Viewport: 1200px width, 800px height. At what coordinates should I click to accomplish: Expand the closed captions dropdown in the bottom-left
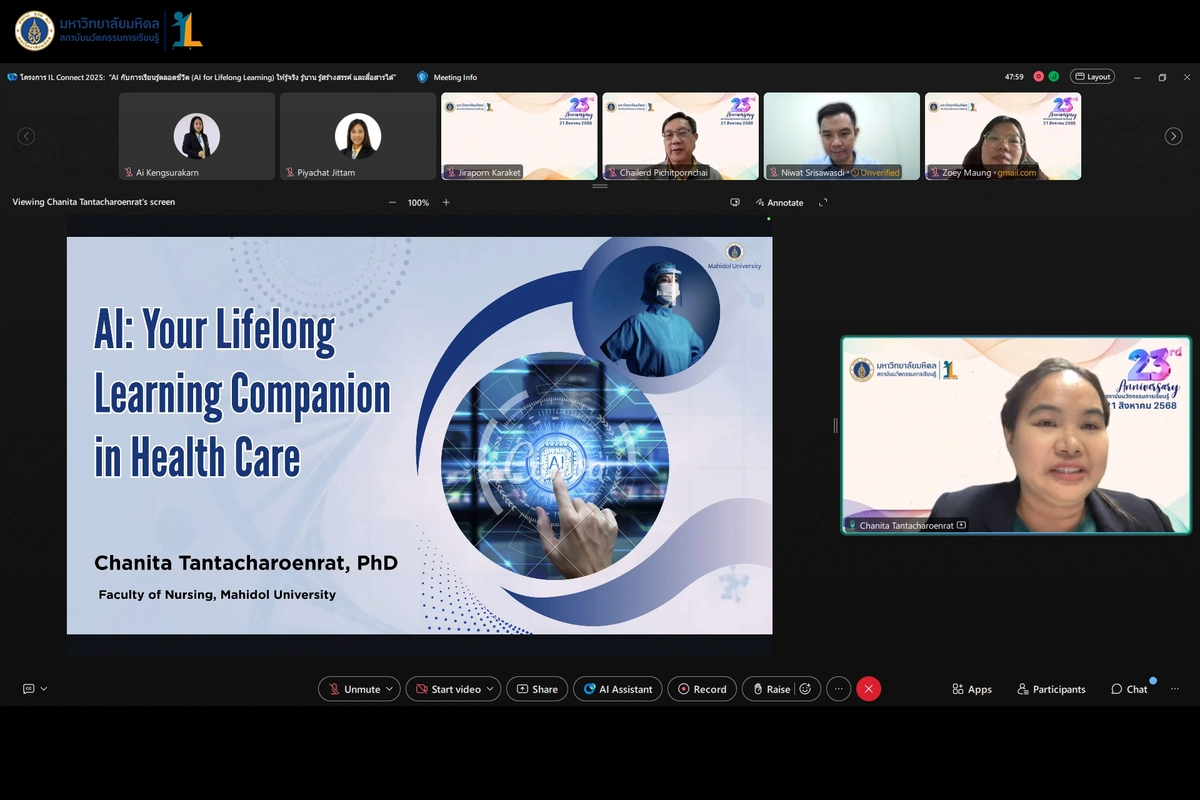click(44, 689)
